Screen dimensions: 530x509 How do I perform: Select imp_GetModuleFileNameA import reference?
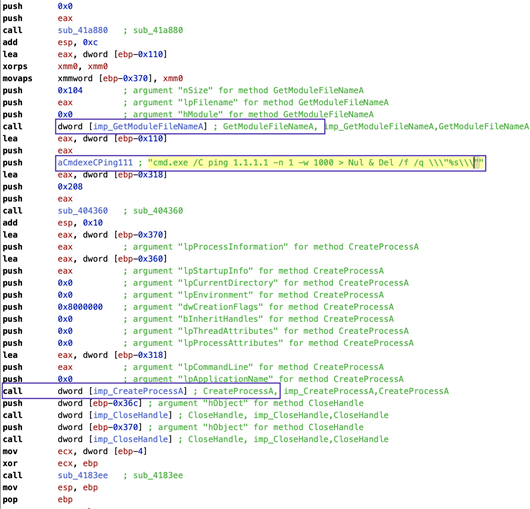click(x=148, y=126)
